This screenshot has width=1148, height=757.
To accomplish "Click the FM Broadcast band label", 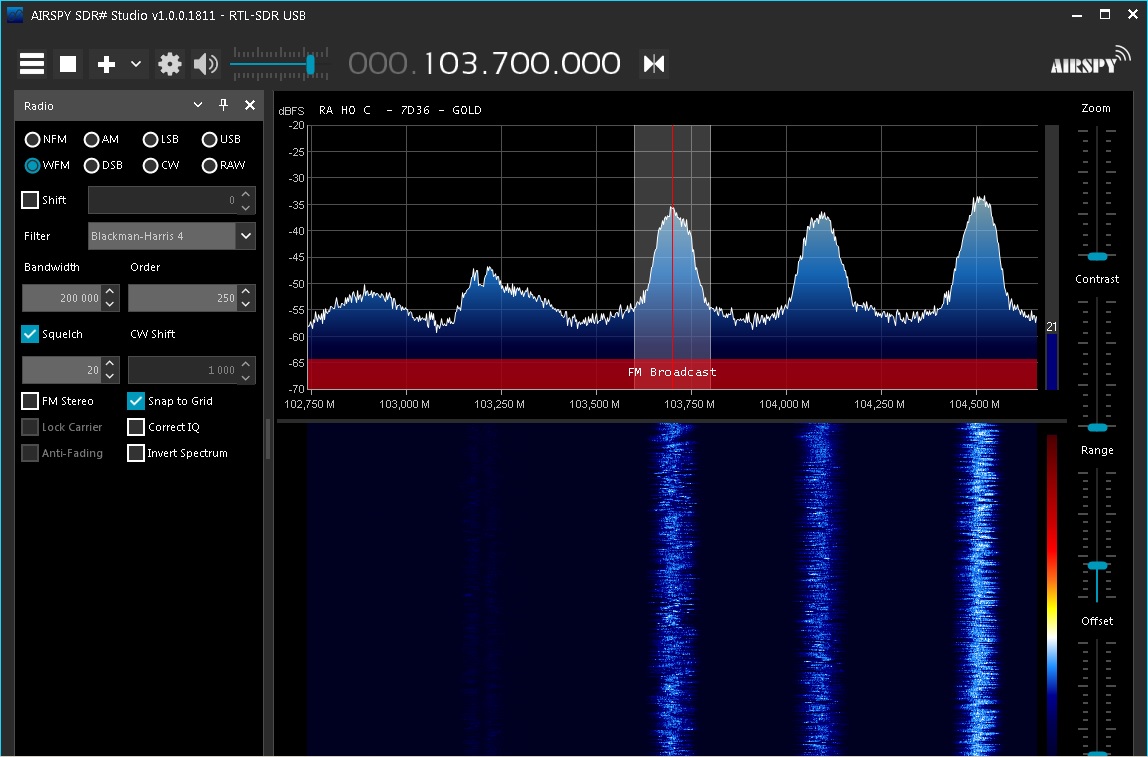I will [x=672, y=372].
